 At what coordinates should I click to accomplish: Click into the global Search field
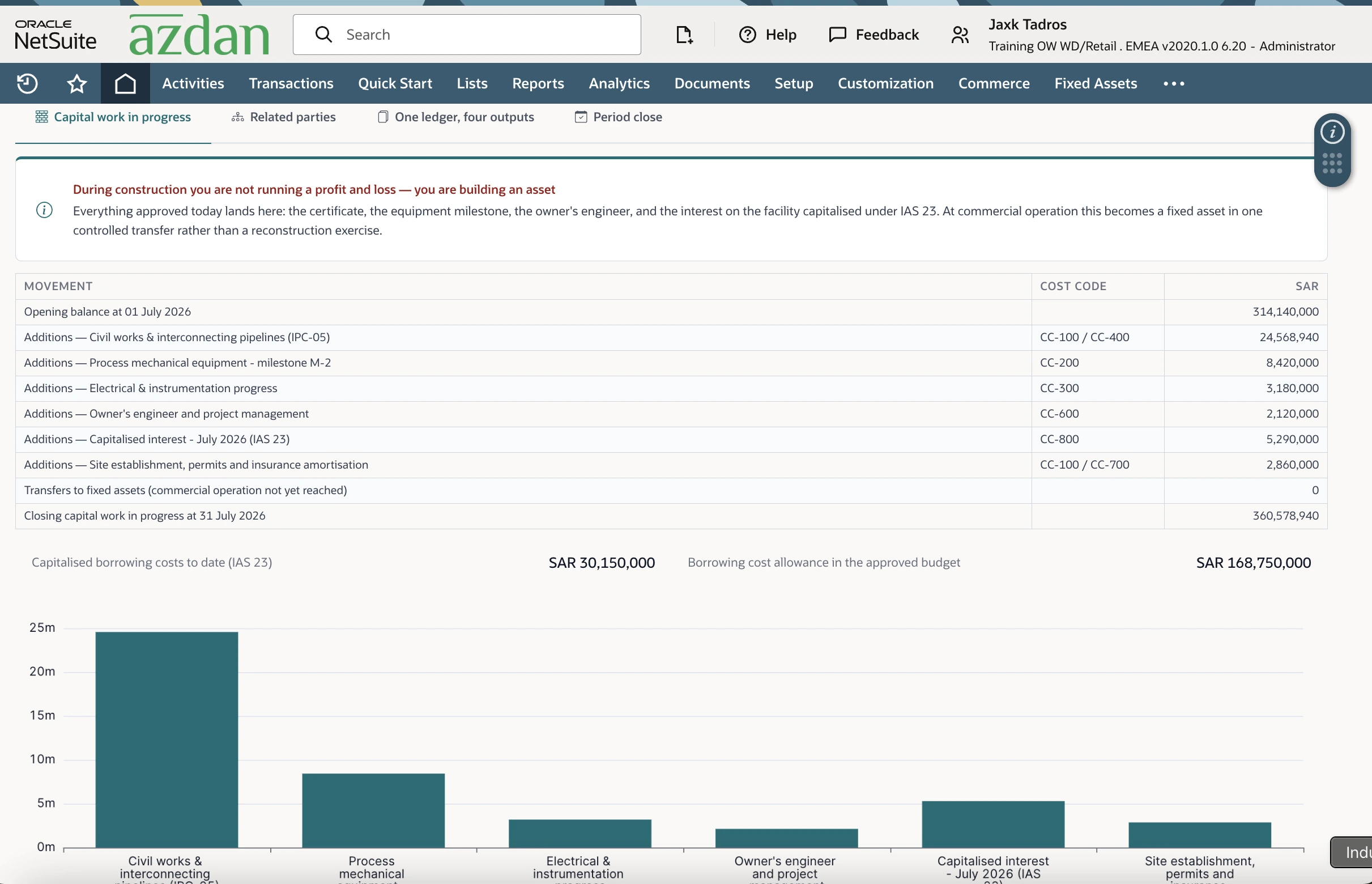pos(467,35)
